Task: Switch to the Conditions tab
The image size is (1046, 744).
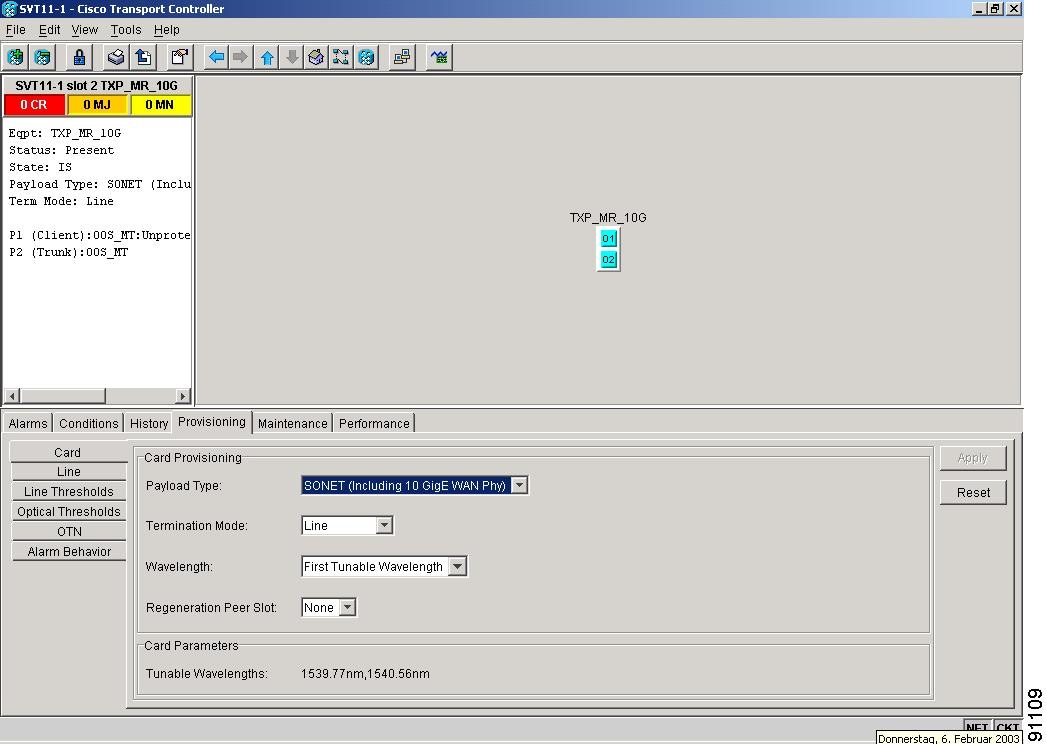Action: pos(89,424)
